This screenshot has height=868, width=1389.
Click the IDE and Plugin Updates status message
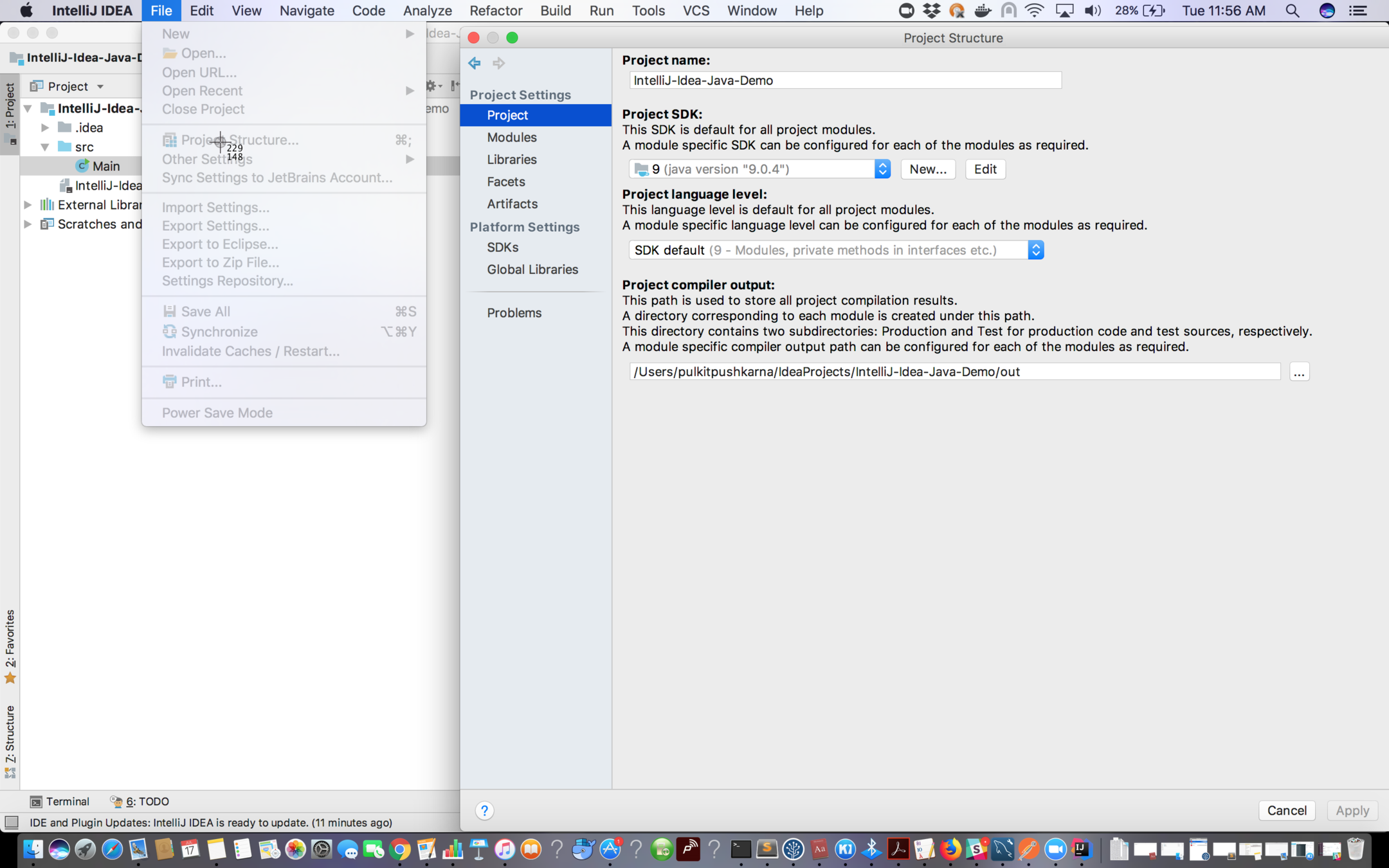(211, 822)
